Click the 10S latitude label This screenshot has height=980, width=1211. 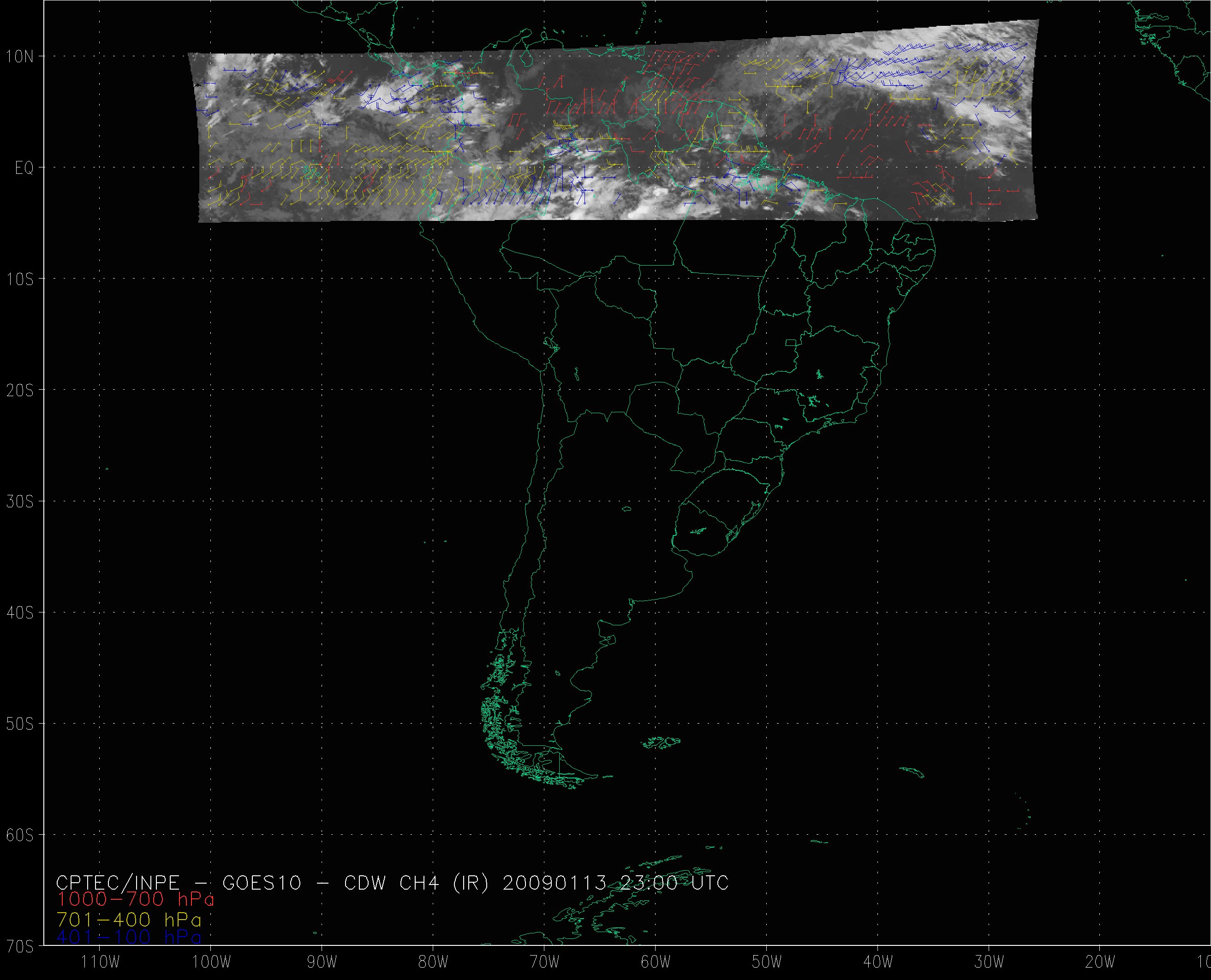(x=20, y=279)
